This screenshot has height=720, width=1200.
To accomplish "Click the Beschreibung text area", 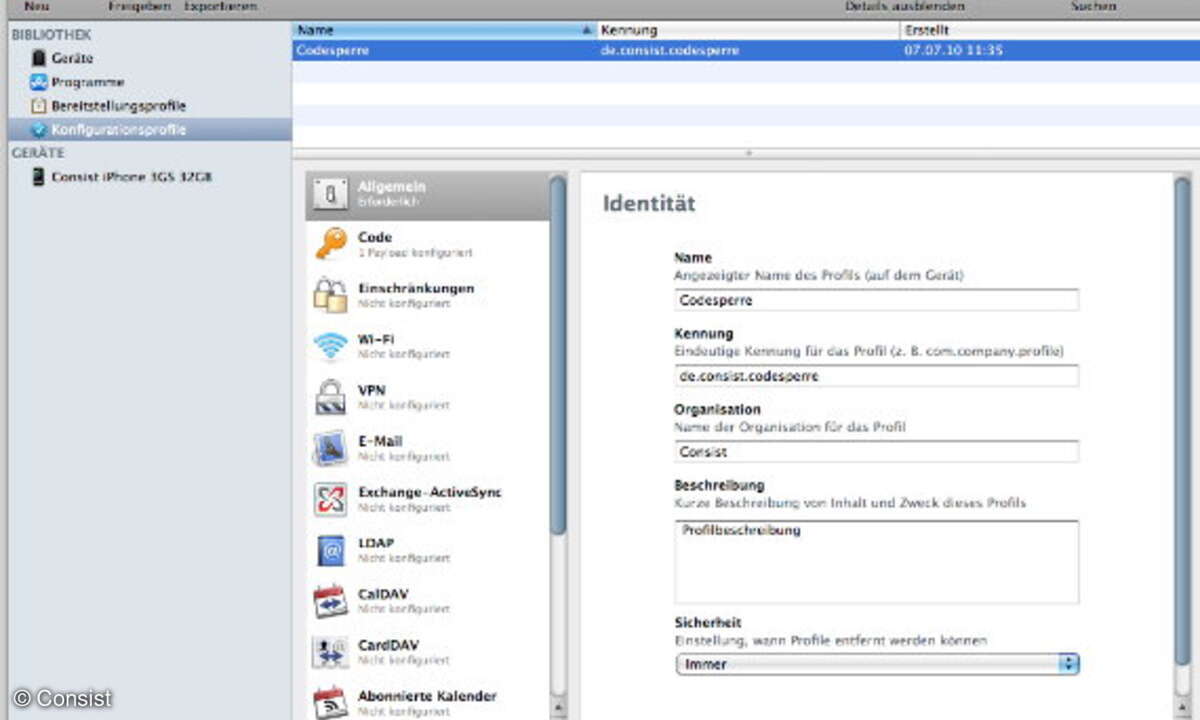I will (877, 562).
